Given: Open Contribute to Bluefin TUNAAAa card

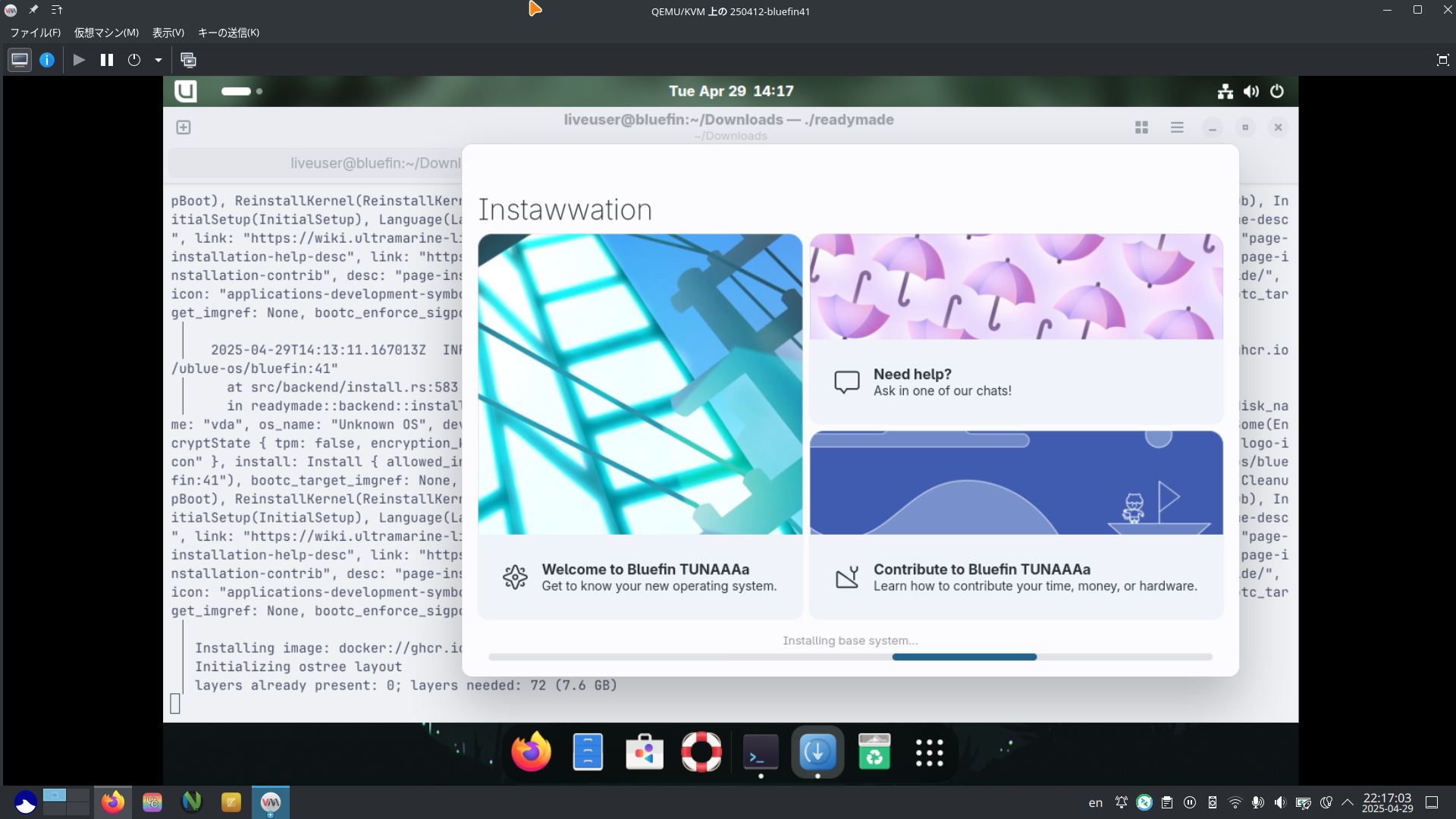Looking at the screenshot, I should [1016, 577].
